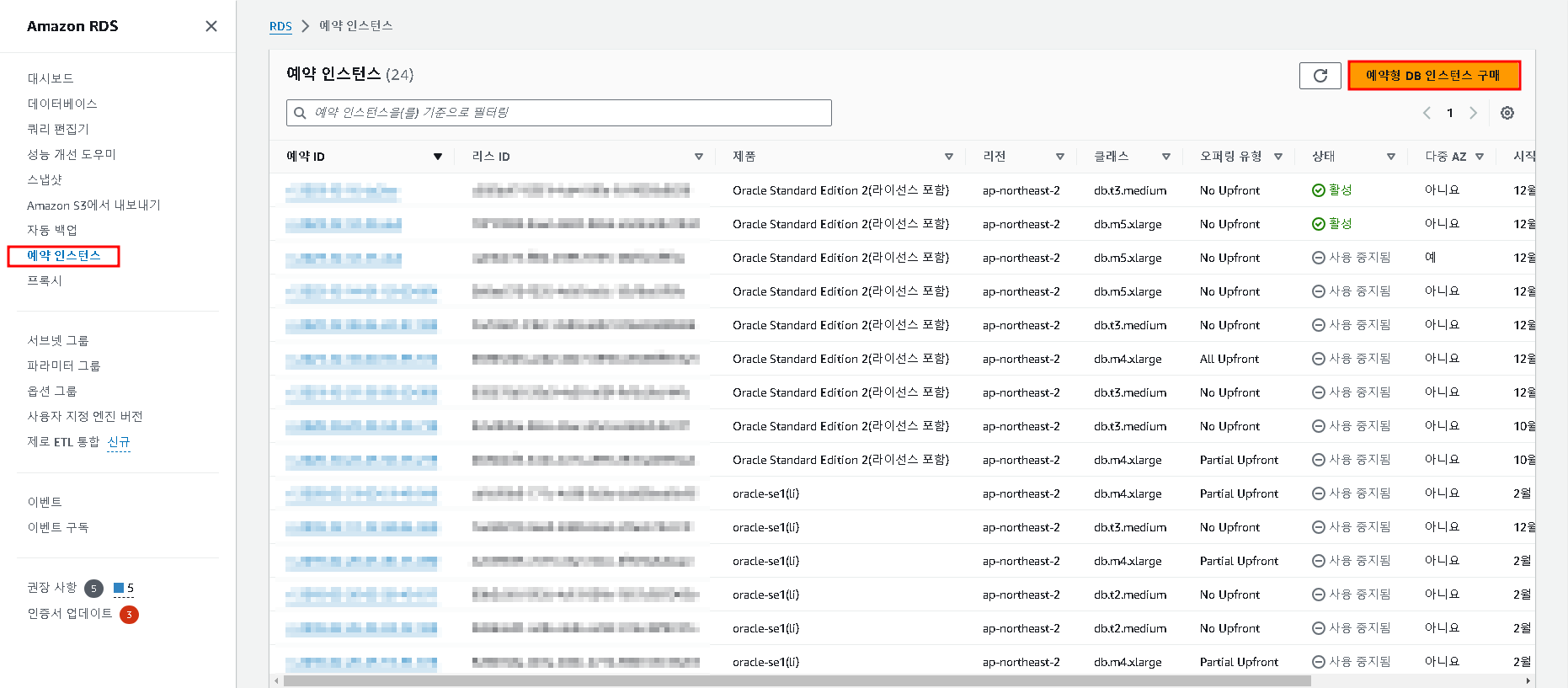Click 'db.t3.medium' in first table row
The image size is (1568, 688).
[x=1130, y=190]
